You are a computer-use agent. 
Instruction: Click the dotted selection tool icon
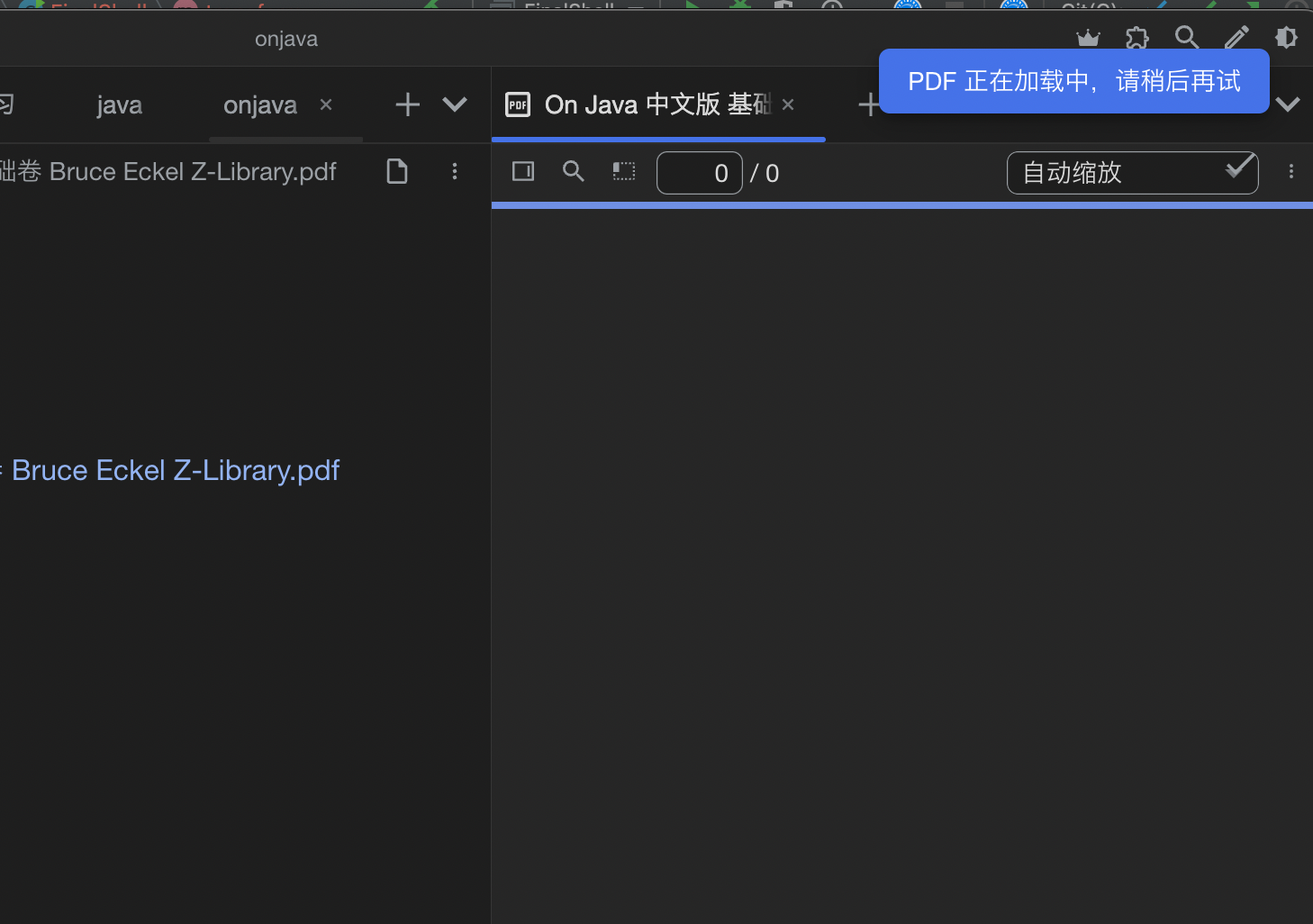click(x=624, y=171)
